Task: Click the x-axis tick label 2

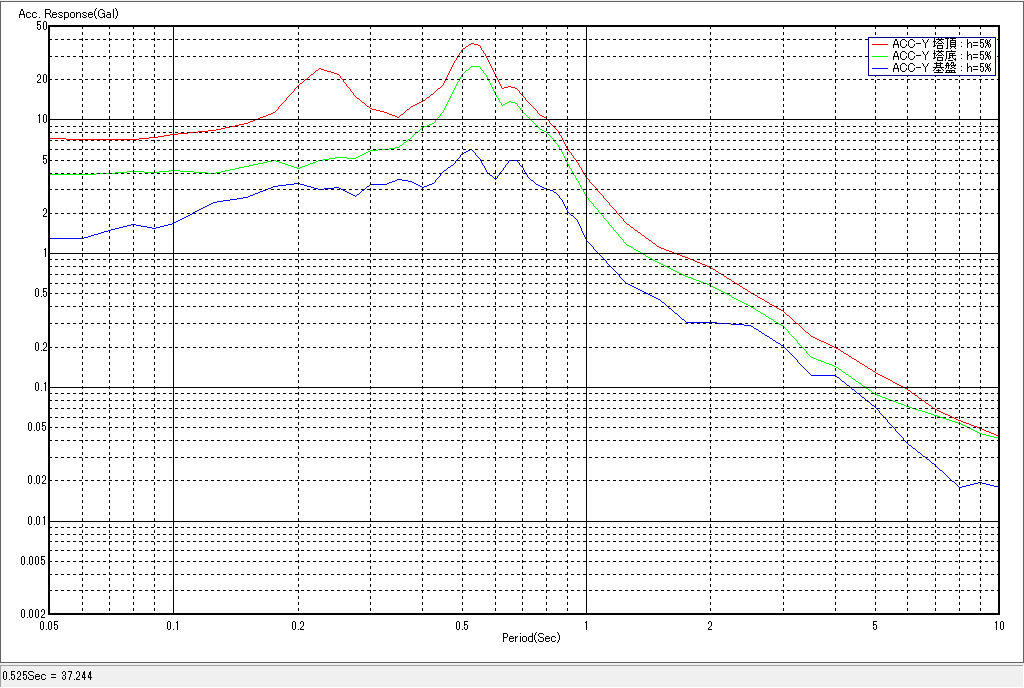Action: point(710,625)
